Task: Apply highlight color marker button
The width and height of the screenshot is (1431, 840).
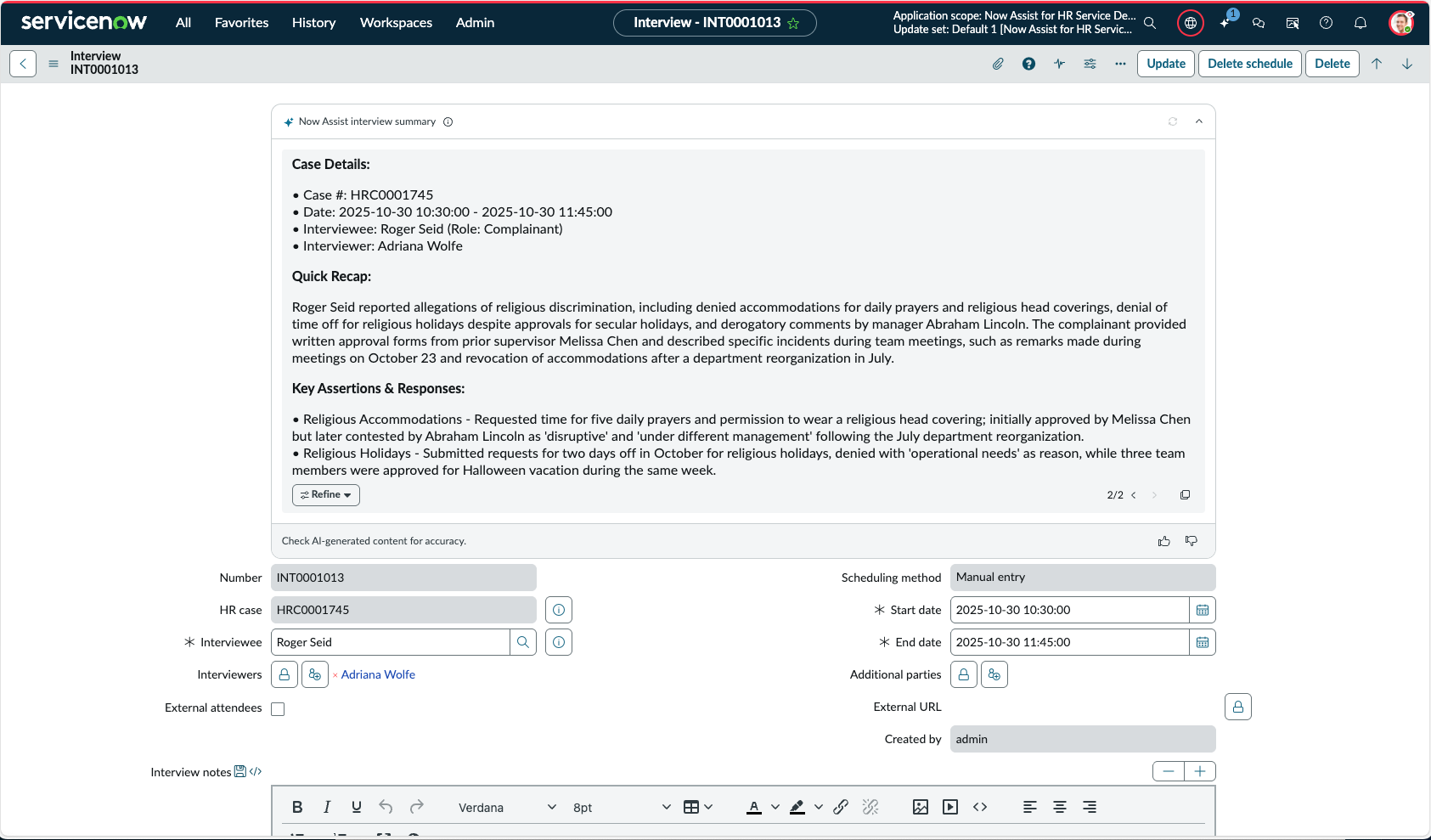Action: (x=797, y=807)
